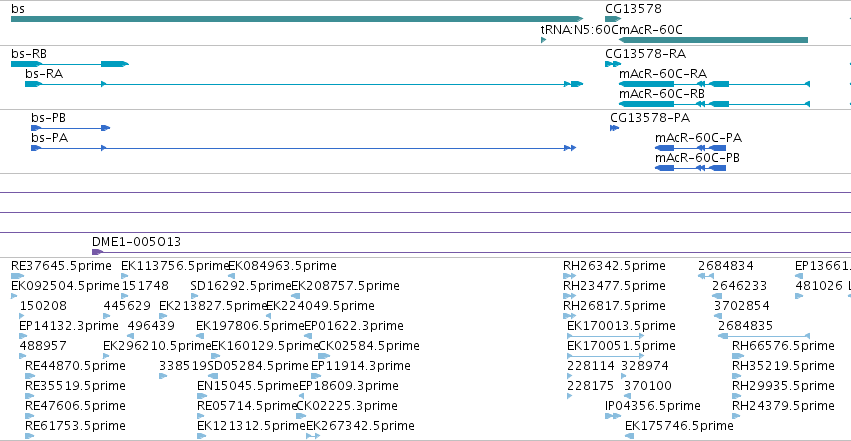Screen dimensions: 851x441
Task: Open EST EK175746.5prime
Action: 679,426
